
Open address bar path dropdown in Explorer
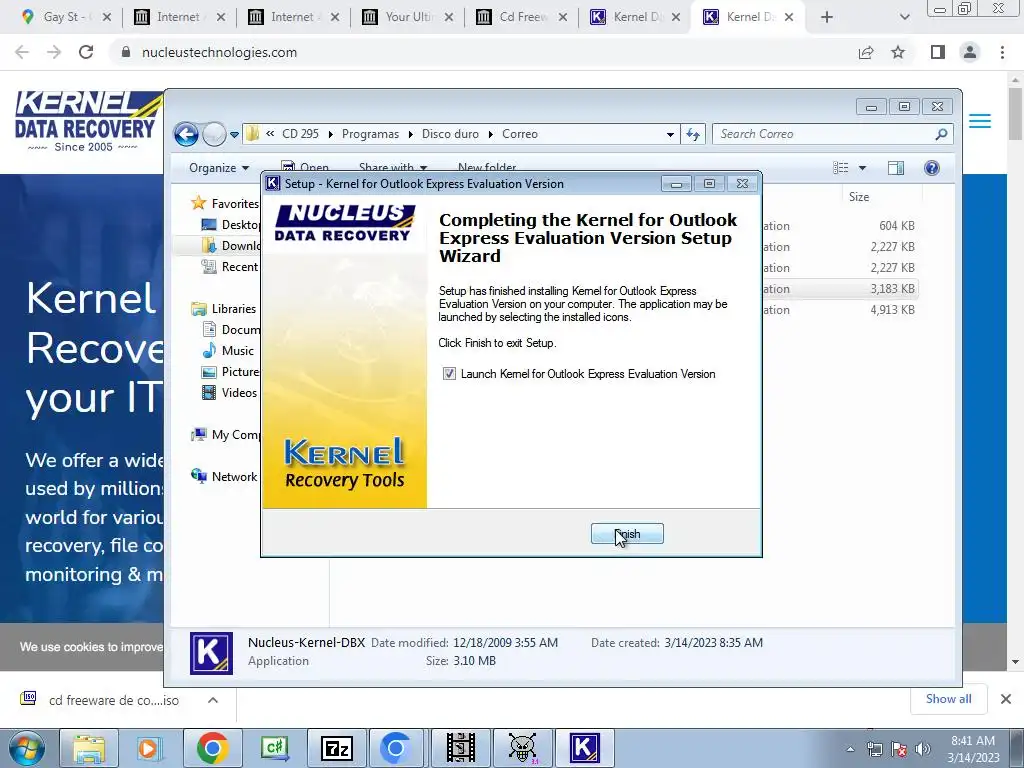(670, 135)
